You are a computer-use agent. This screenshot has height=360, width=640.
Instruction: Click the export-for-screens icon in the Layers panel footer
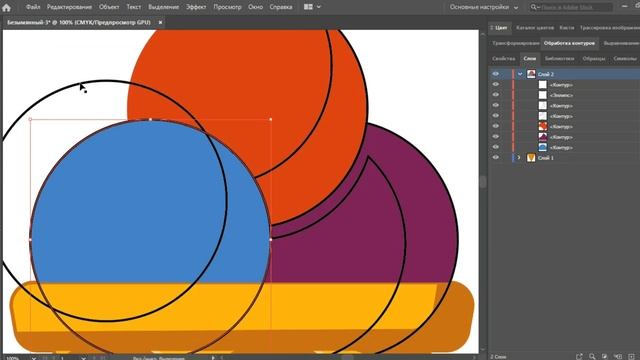click(579, 356)
